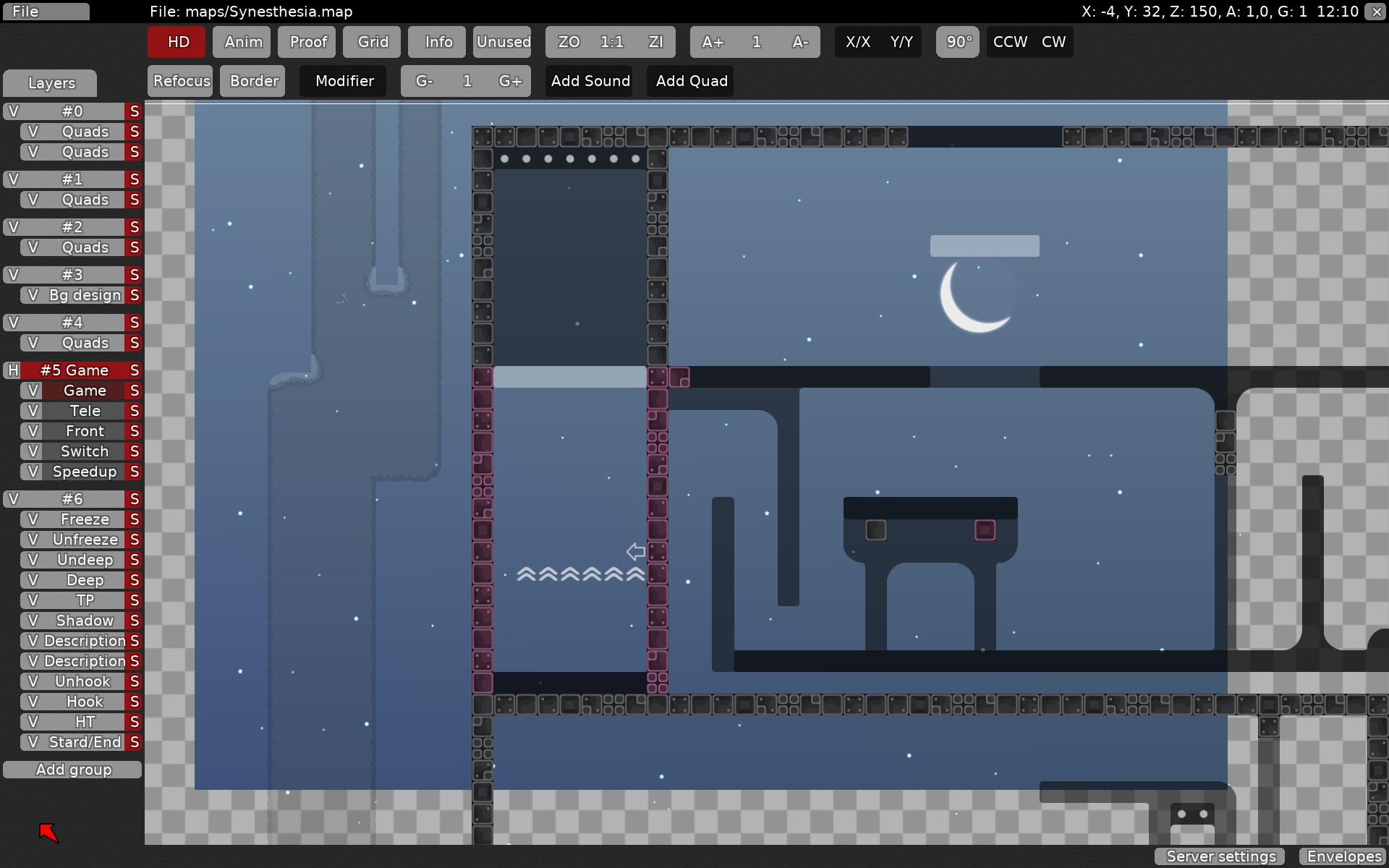Increase grid size with G+
Screen dimensions: 1389x868
click(x=510, y=81)
